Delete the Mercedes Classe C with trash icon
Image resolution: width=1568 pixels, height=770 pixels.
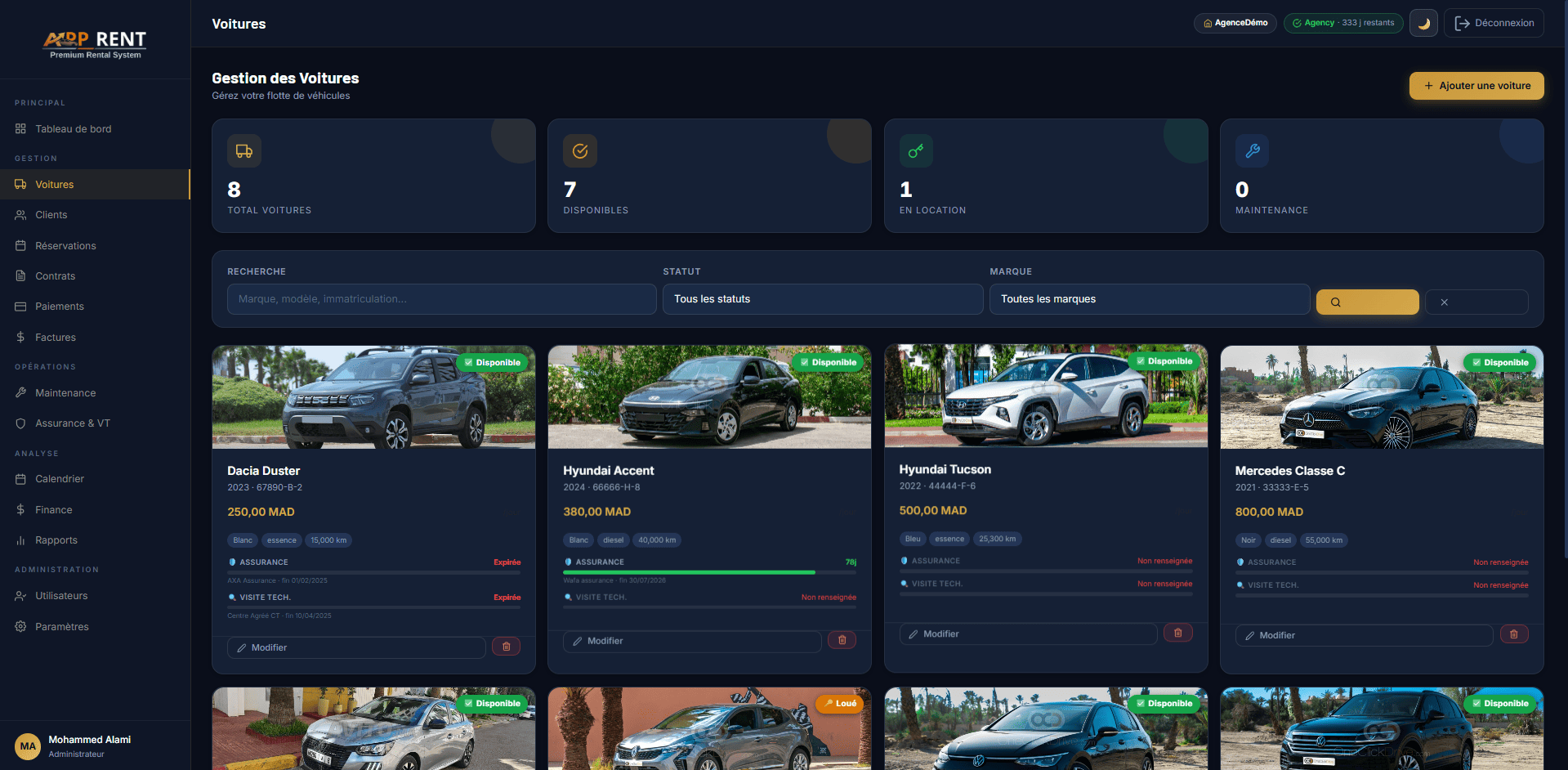[x=1514, y=634]
